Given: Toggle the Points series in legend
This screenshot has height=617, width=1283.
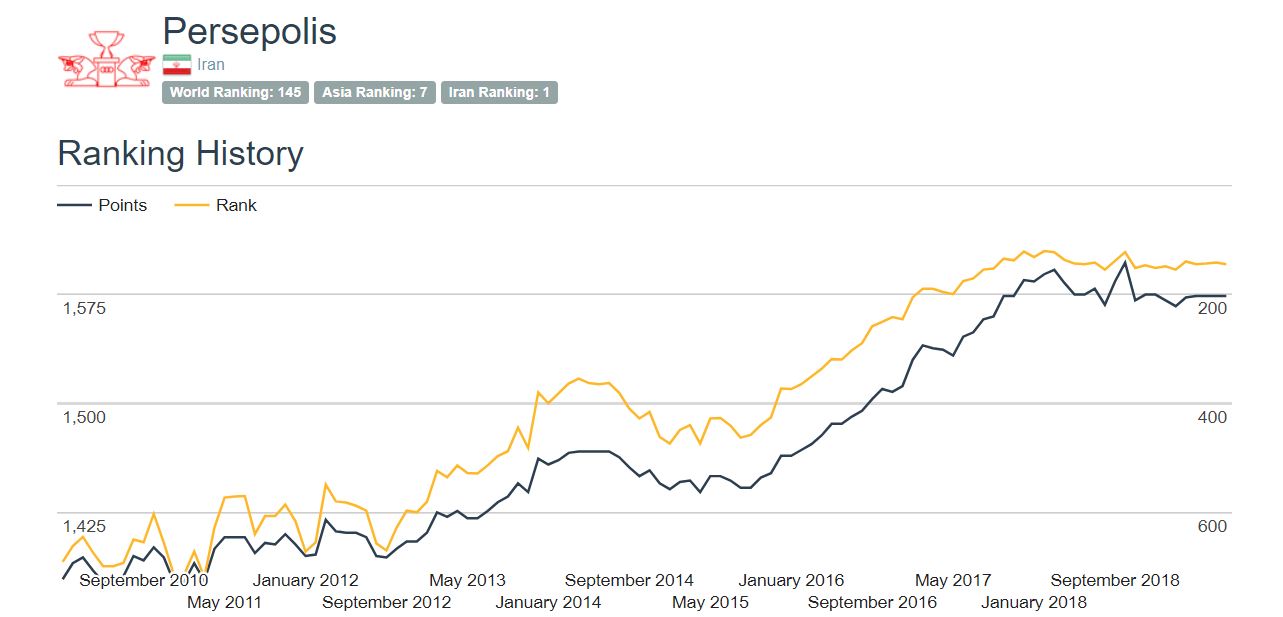Looking at the screenshot, I should coord(103,205).
